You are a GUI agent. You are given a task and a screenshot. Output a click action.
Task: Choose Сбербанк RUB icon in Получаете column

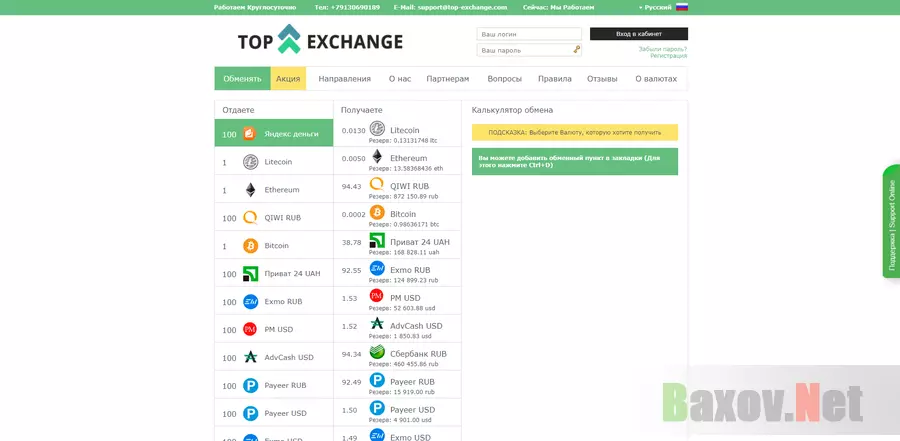point(377,352)
